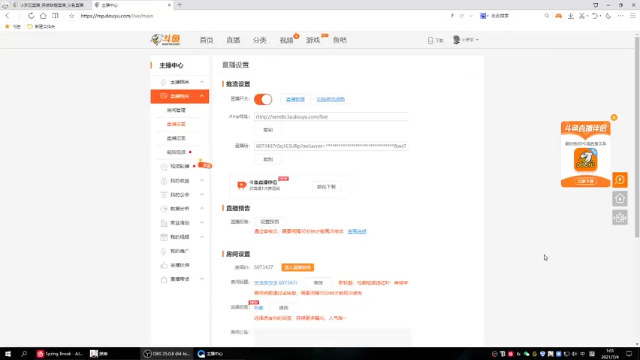Expand the 数据分析 sidebar section chevron

202,209
